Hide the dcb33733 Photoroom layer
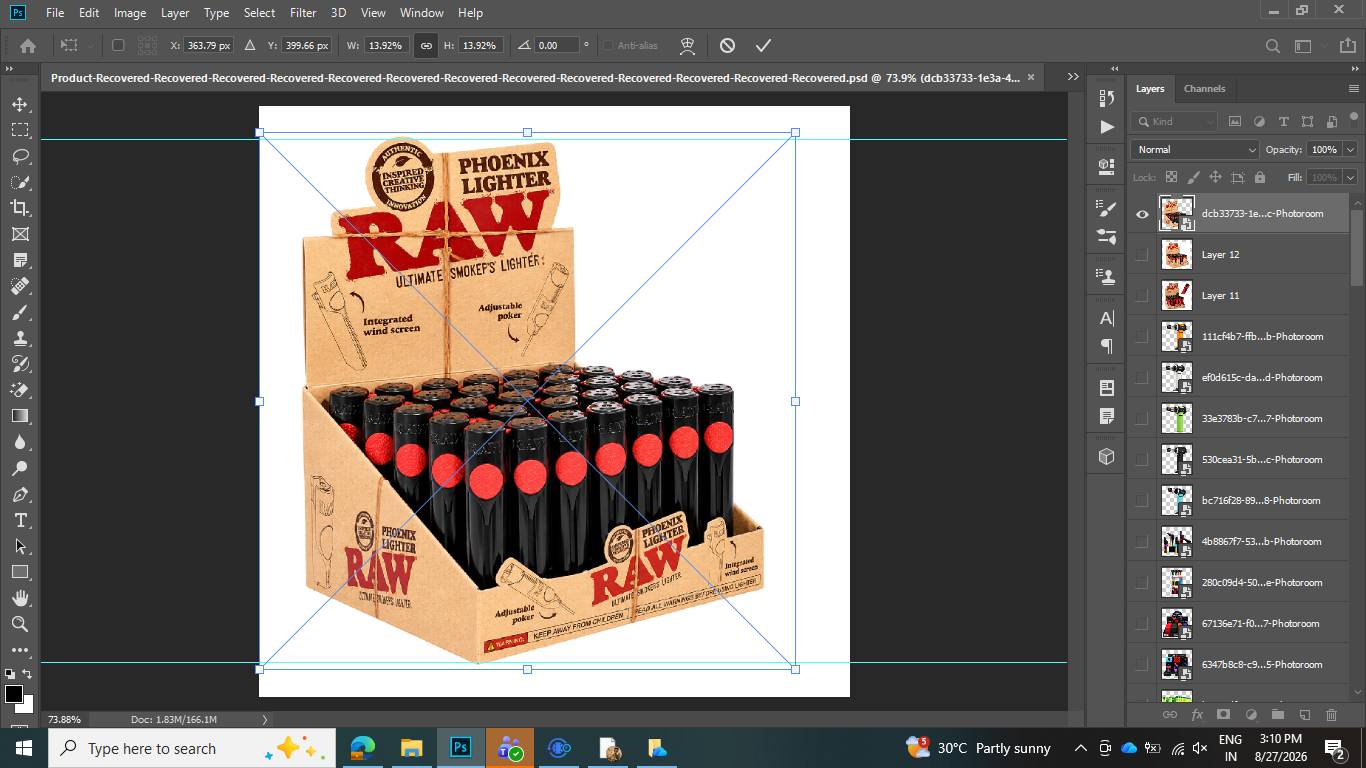 1142,213
